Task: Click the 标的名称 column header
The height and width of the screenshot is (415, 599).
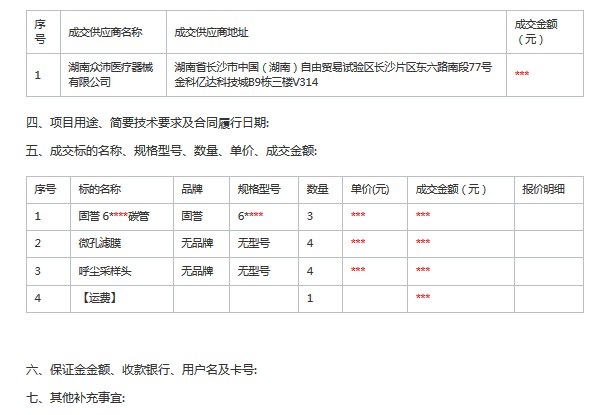Action: pos(100,189)
